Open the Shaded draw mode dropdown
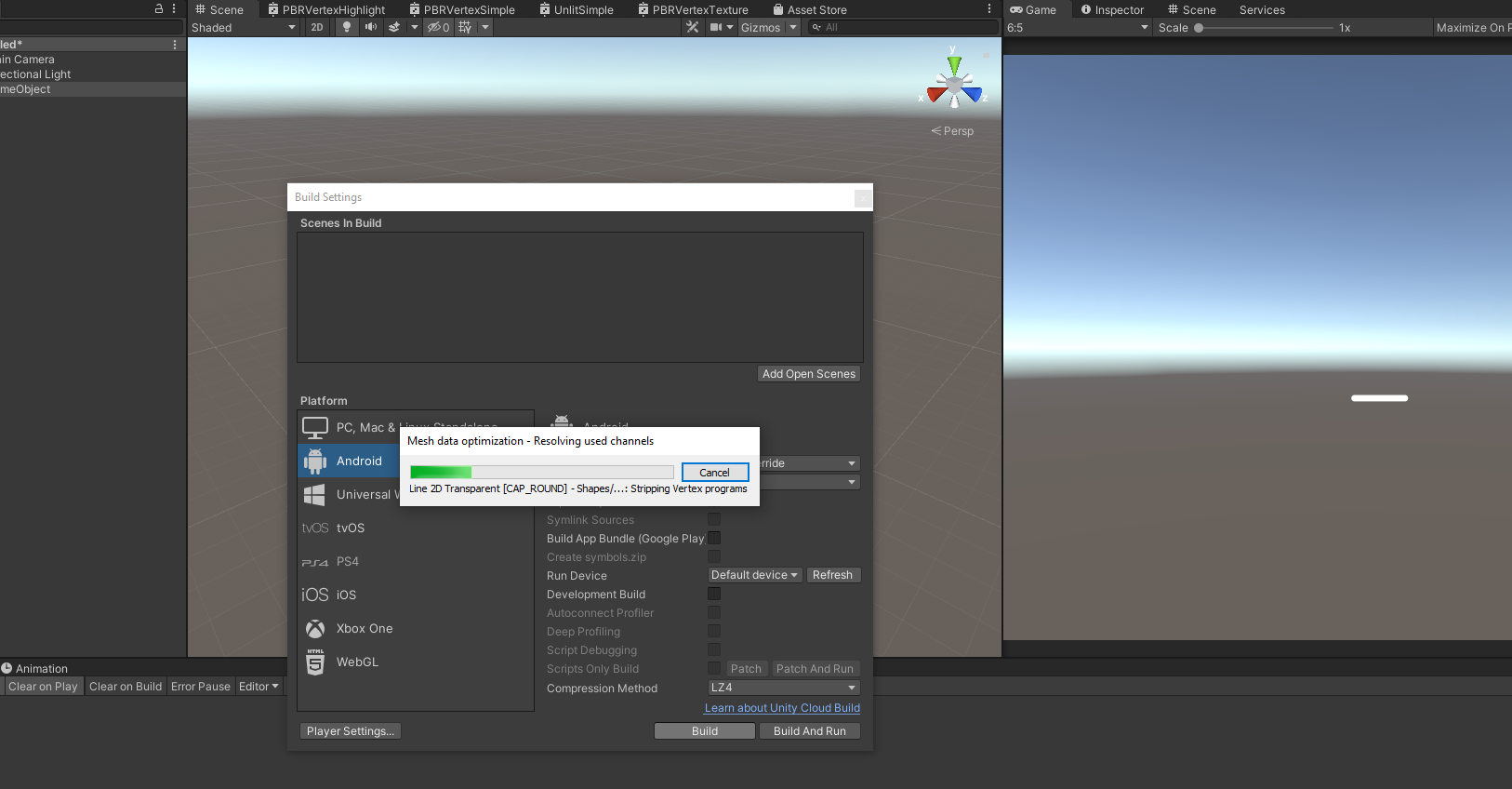 click(244, 27)
